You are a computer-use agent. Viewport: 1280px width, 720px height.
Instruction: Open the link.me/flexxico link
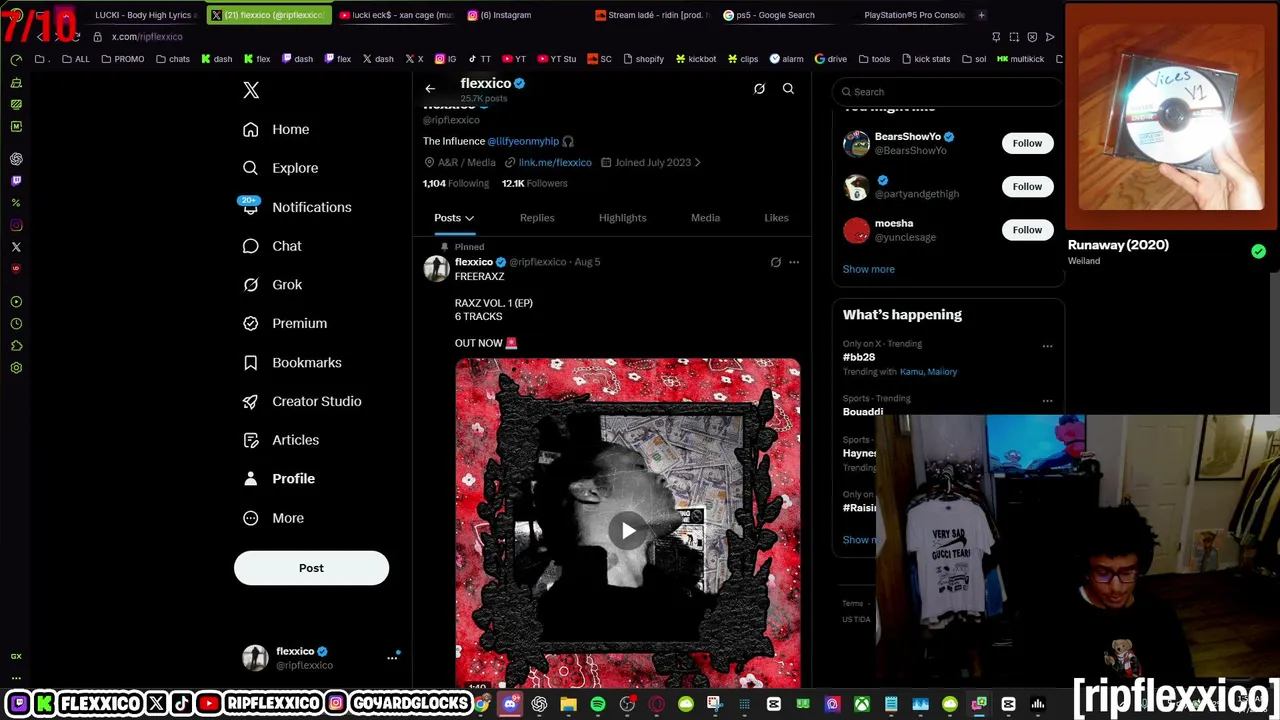click(x=555, y=162)
